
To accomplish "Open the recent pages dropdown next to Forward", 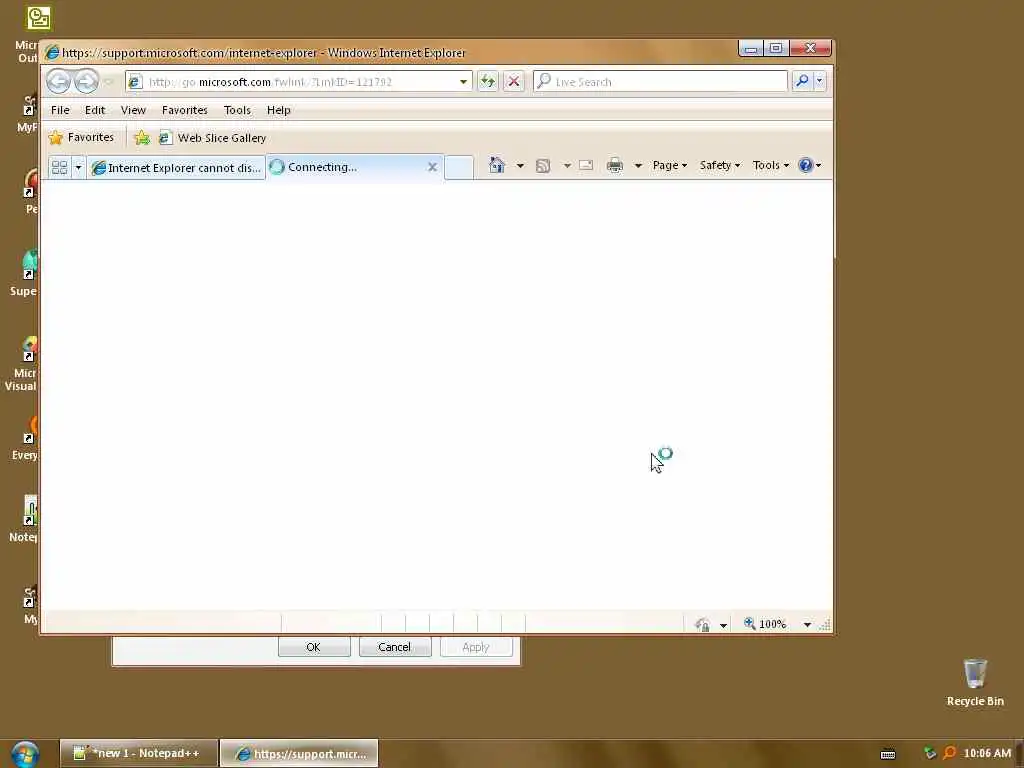I will click(x=109, y=82).
